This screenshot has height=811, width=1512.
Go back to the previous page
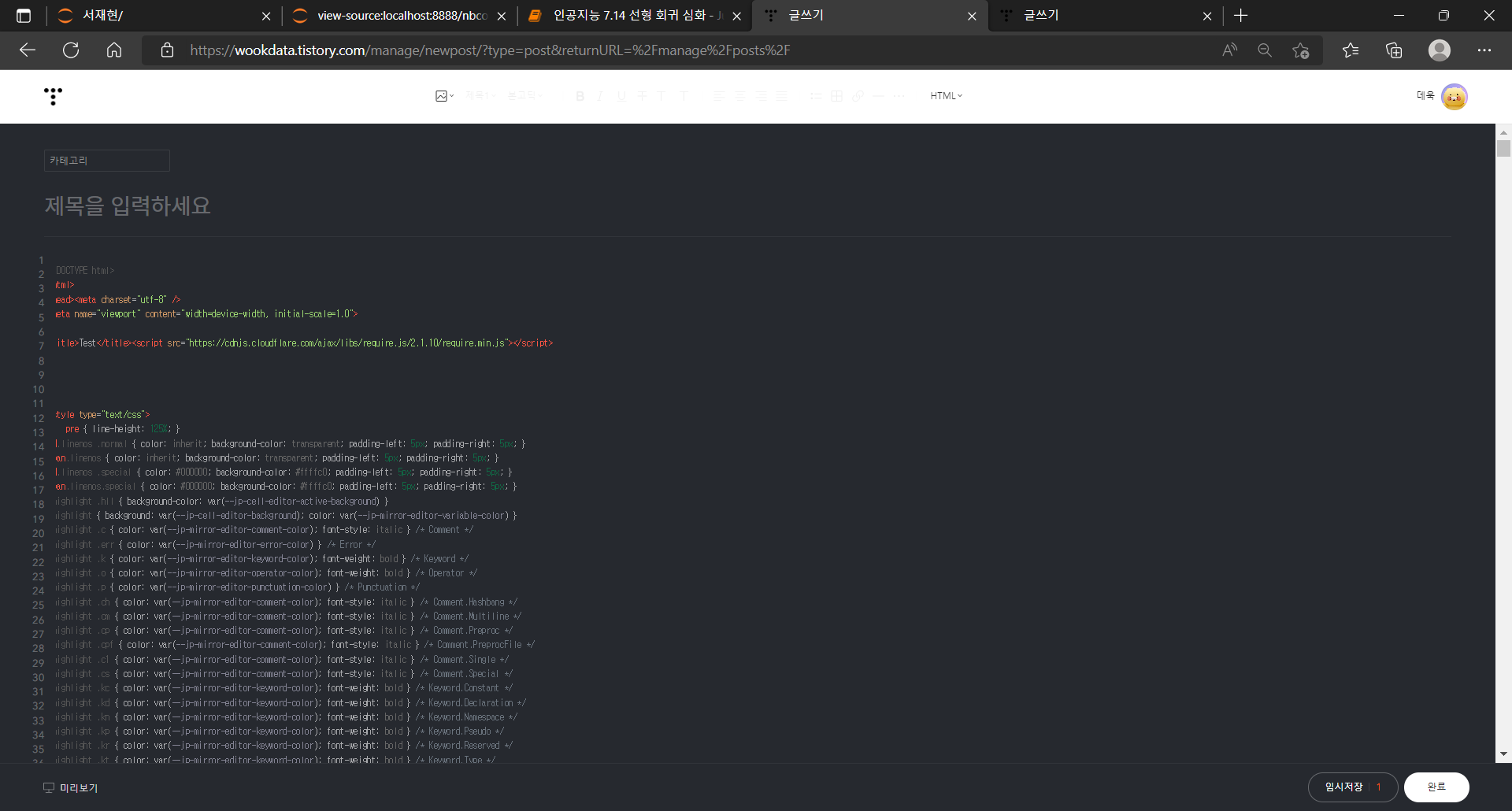tap(28, 50)
